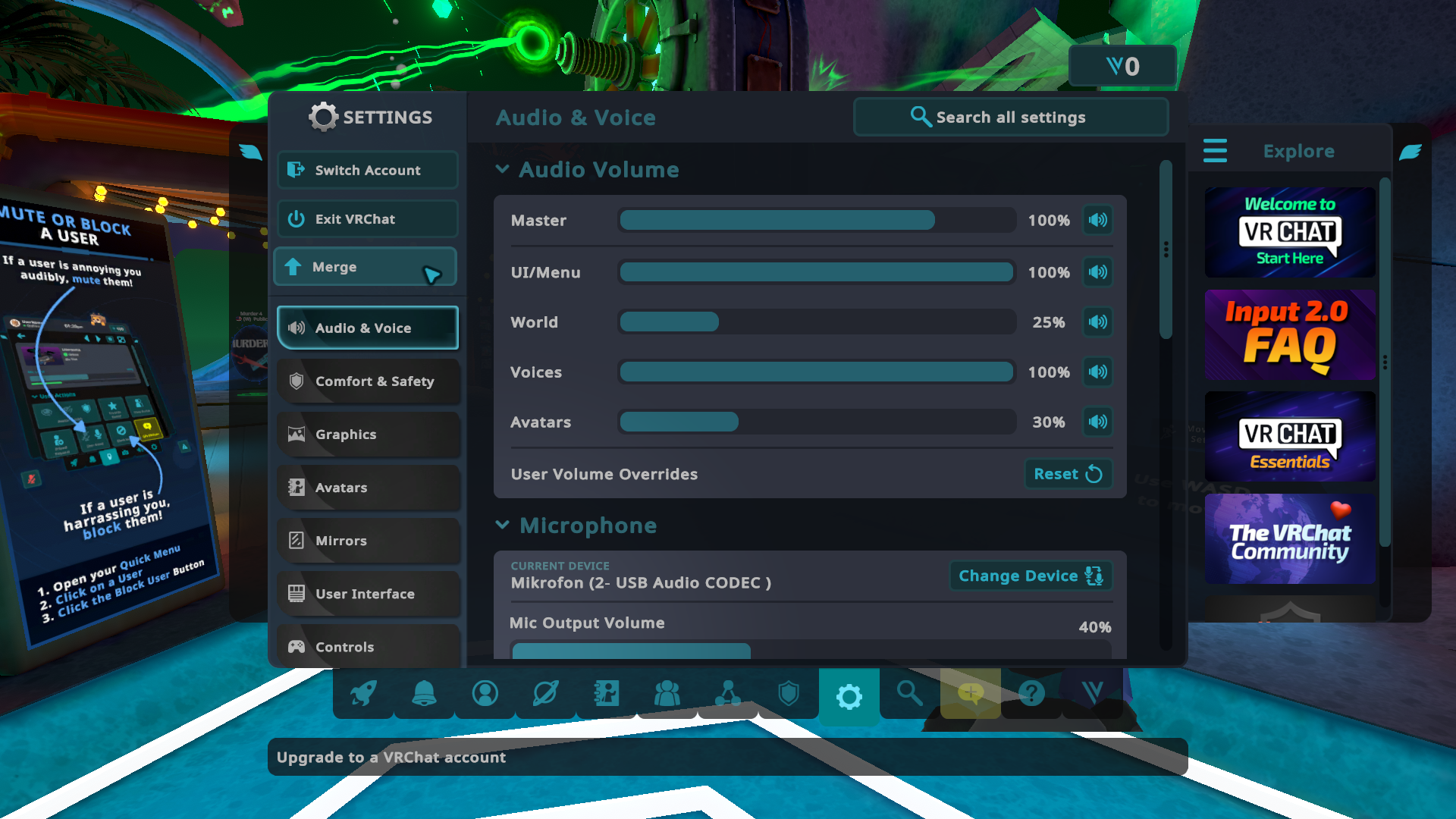Screen dimensions: 1456x819
Task: Click the SETTINGS header title
Action: tap(388, 118)
